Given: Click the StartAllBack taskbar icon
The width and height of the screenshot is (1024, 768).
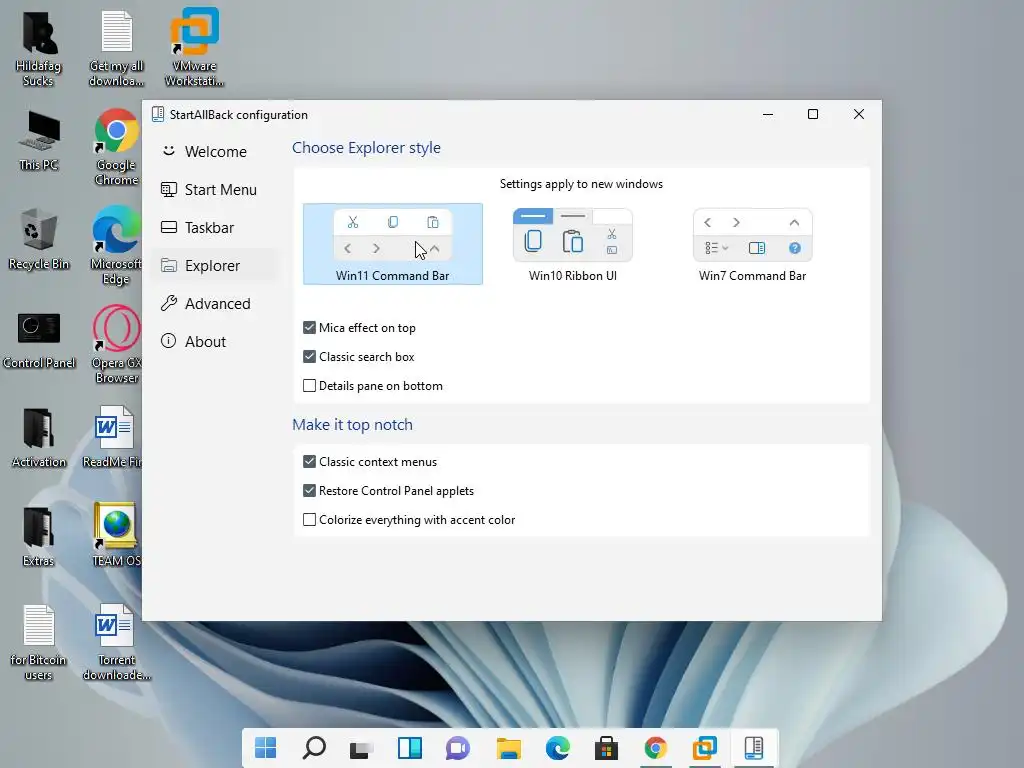Looking at the screenshot, I should (754, 748).
